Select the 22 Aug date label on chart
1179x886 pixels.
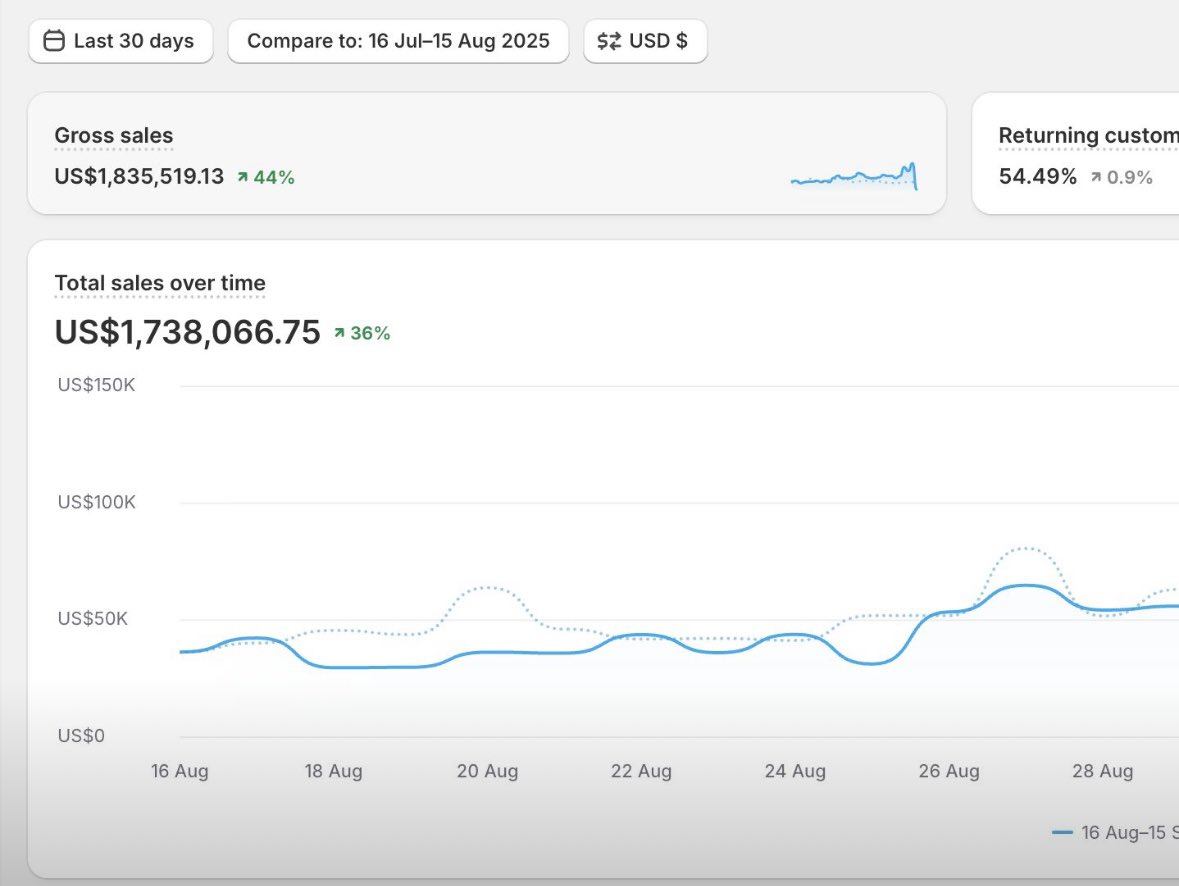click(x=641, y=771)
